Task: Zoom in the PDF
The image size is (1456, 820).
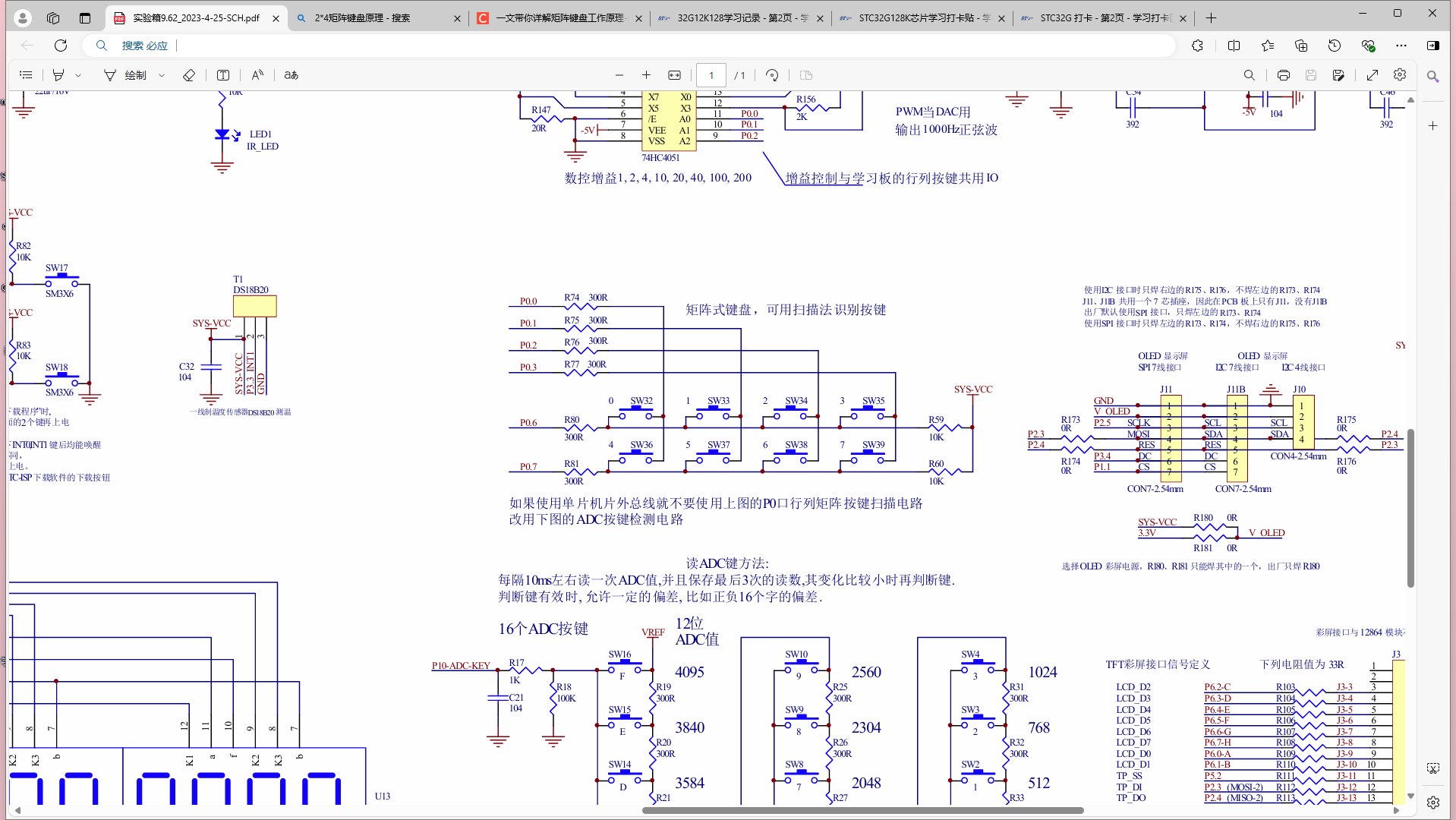Action: (646, 75)
